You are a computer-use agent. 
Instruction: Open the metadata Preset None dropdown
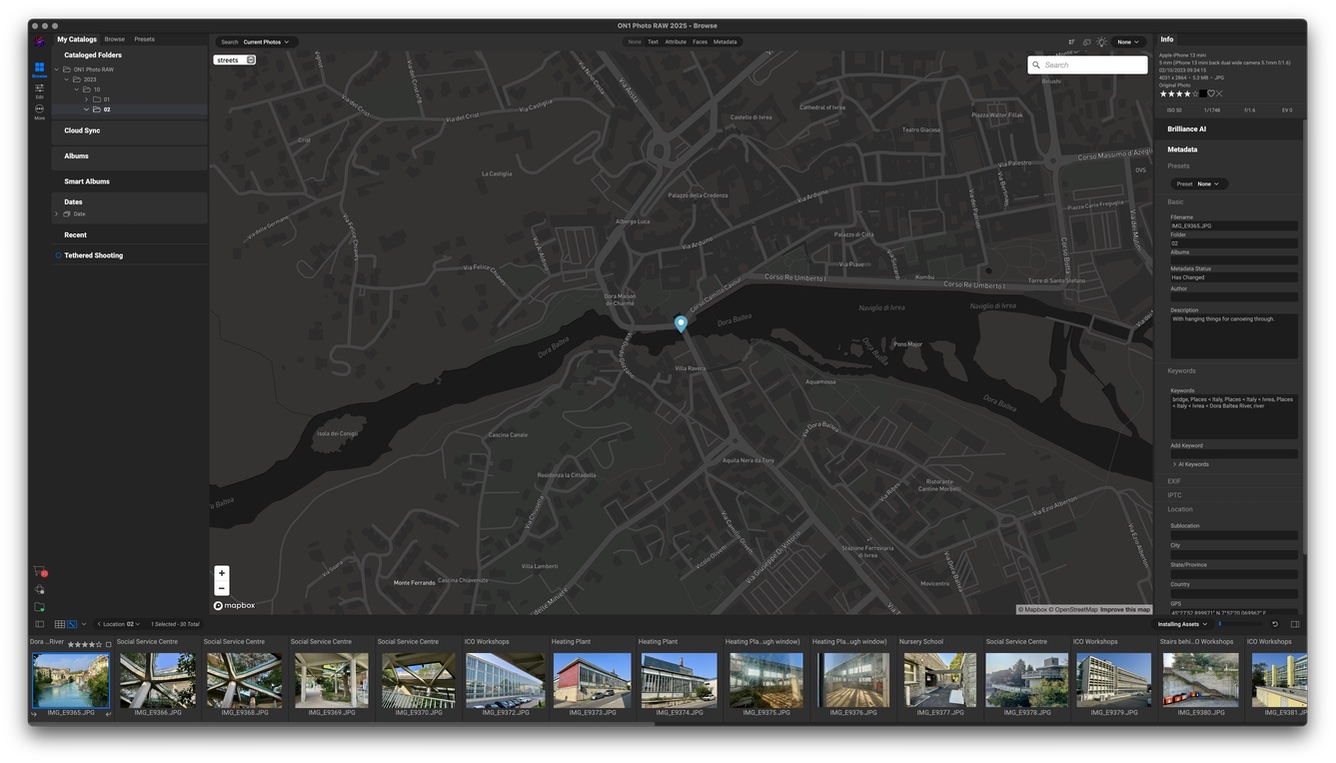tap(1201, 184)
